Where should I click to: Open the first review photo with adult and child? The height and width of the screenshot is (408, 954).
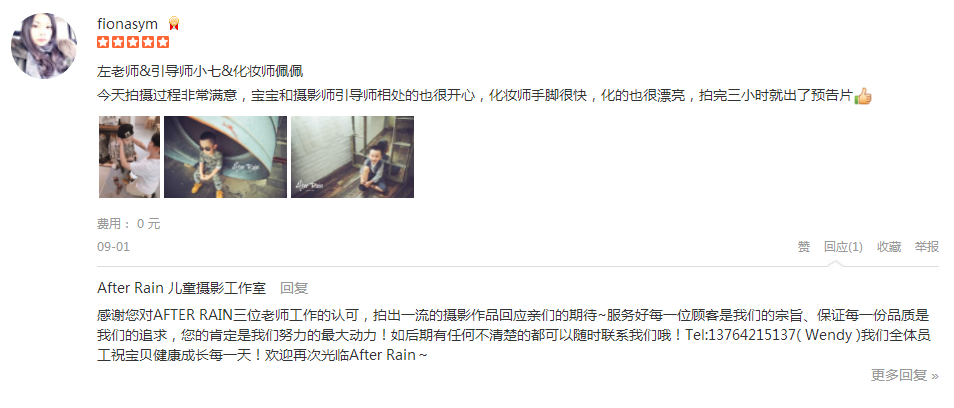(x=130, y=157)
